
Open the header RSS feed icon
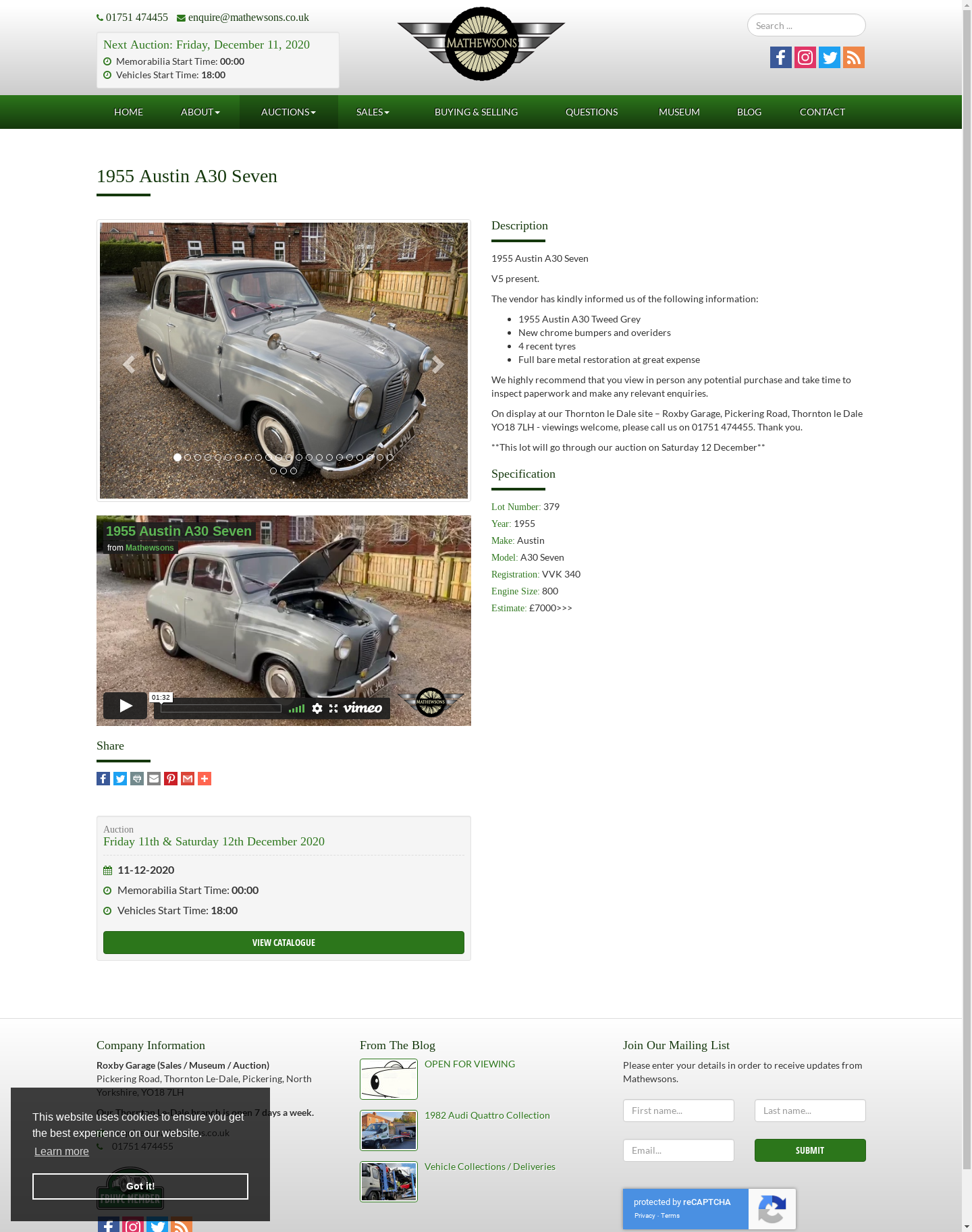click(x=853, y=57)
